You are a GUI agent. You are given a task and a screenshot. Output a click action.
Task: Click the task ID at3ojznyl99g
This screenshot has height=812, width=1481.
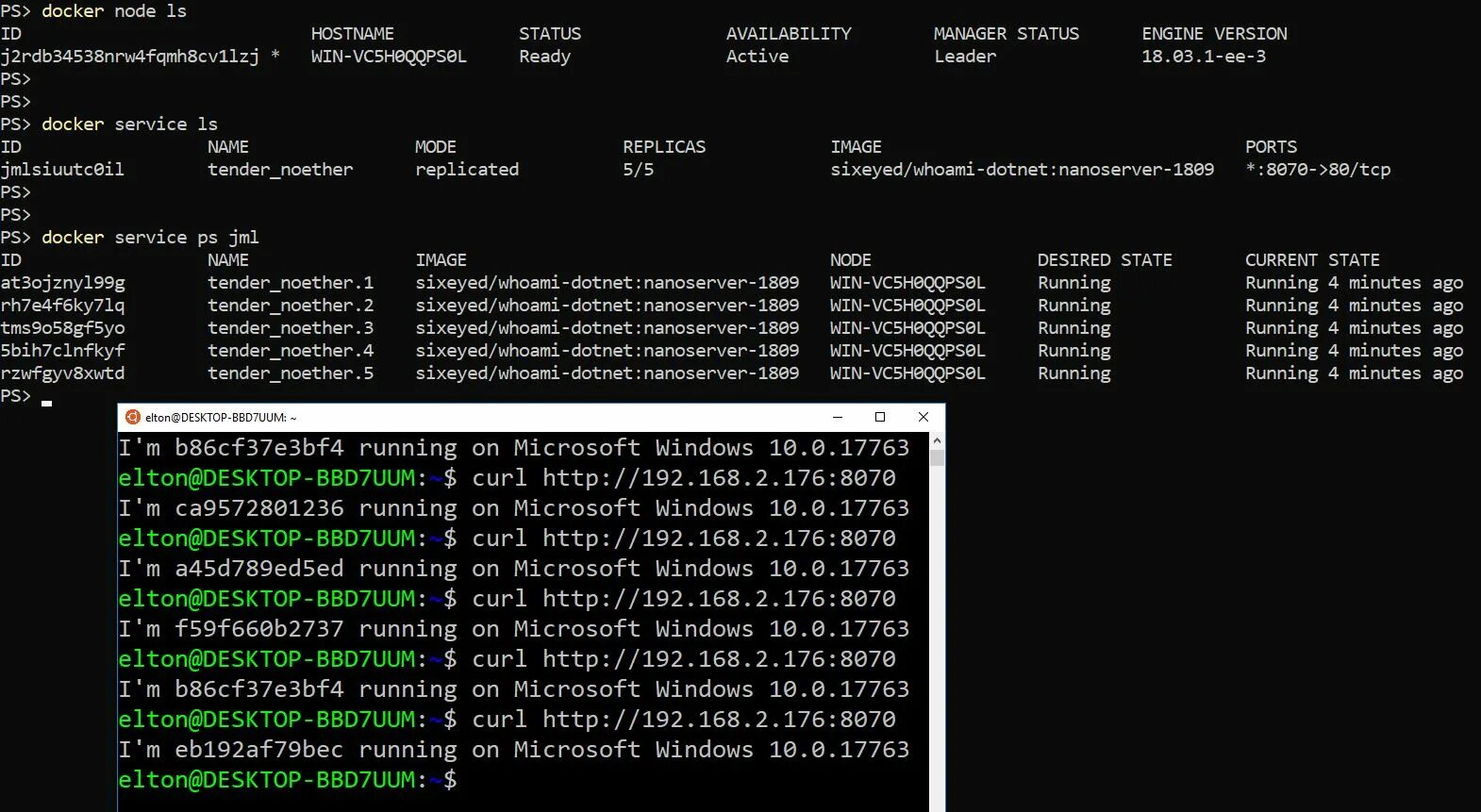[x=62, y=283]
